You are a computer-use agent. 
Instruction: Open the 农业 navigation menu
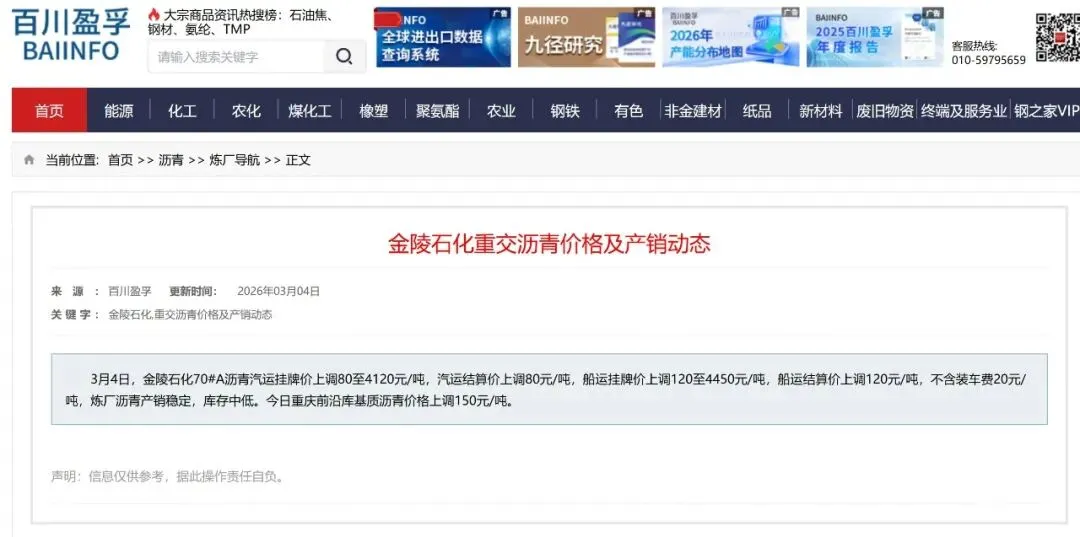(x=501, y=111)
